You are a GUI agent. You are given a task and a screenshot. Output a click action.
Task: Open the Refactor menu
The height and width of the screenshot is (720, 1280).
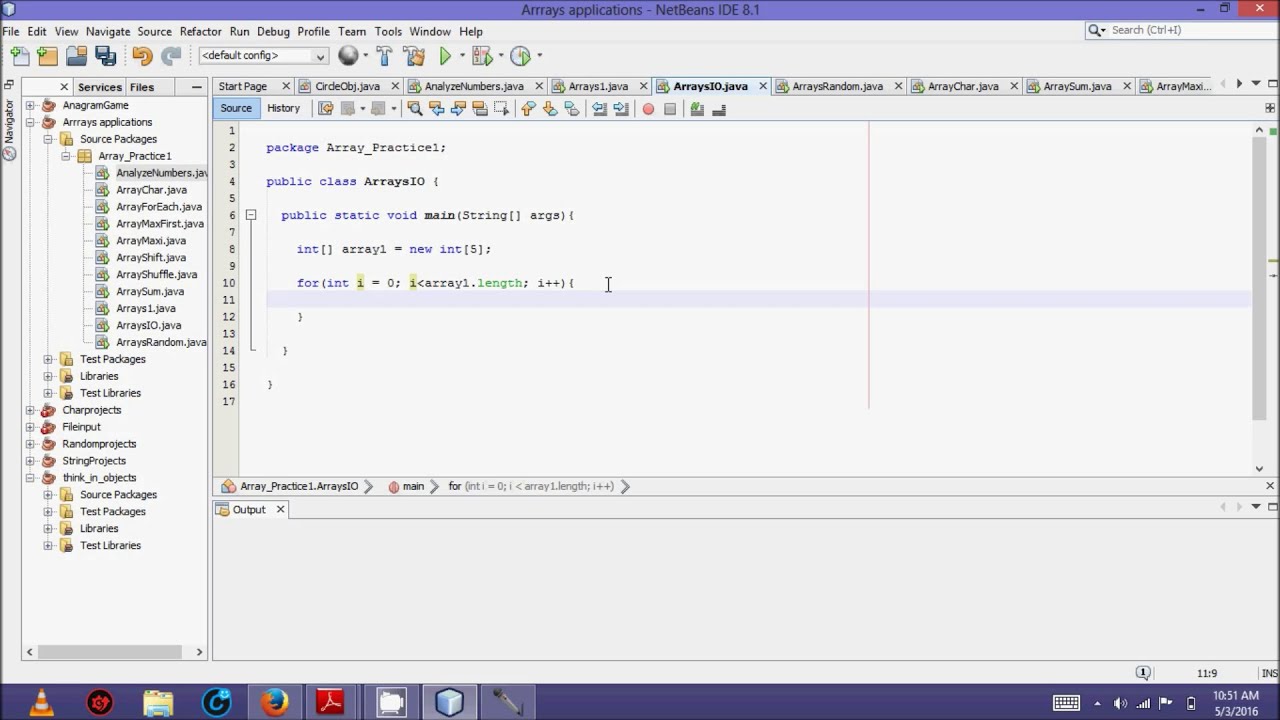[x=201, y=31]
